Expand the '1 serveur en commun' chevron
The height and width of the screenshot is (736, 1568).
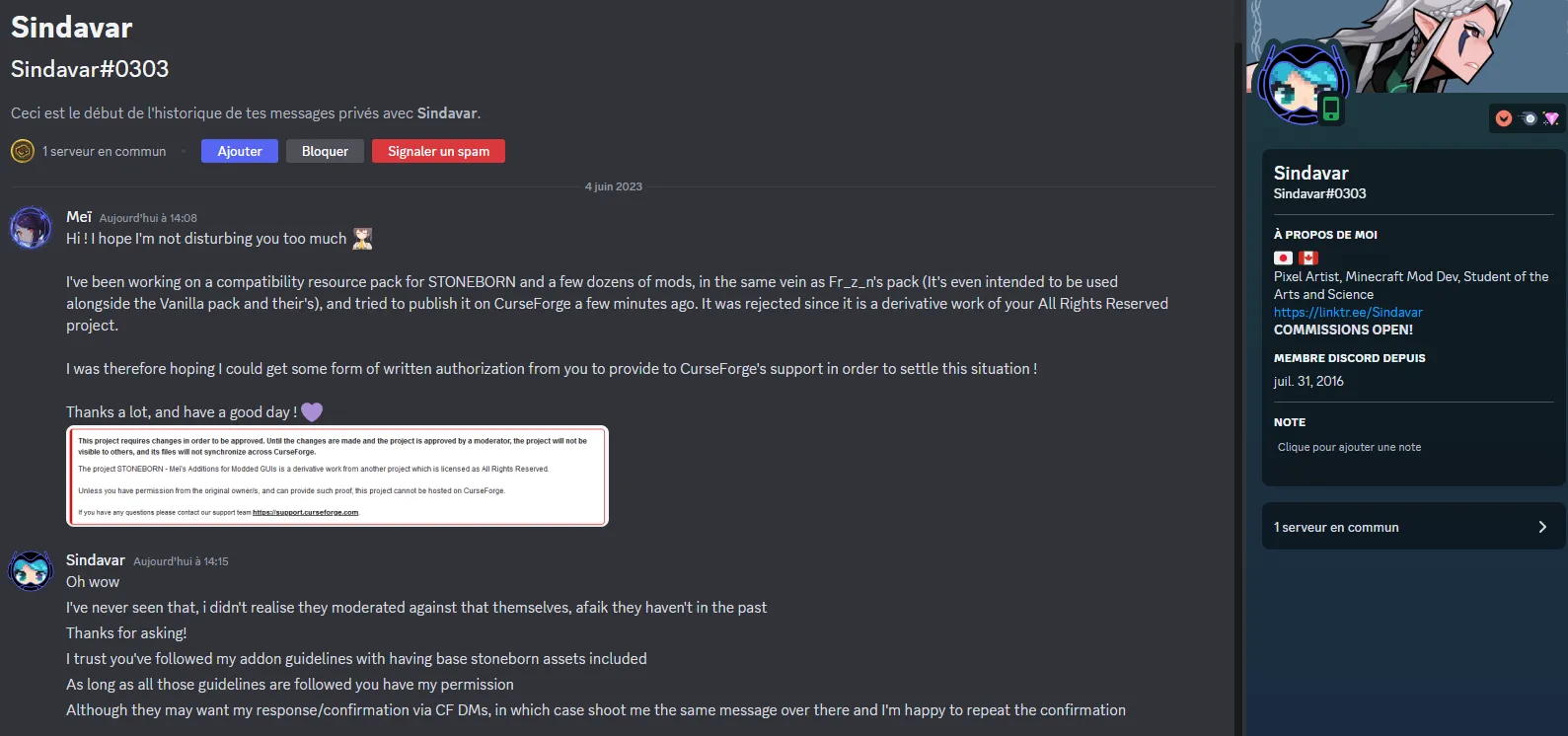coord(1542,527)
